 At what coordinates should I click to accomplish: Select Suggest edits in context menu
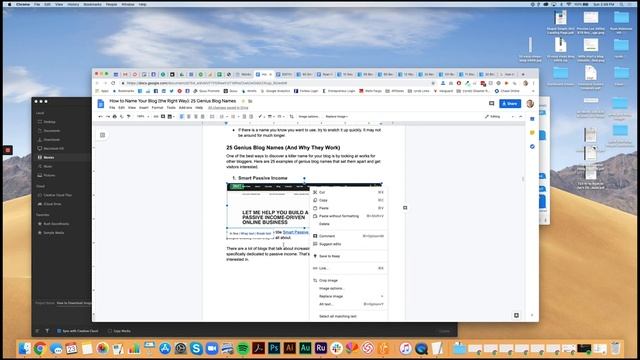tap(348, 244)
